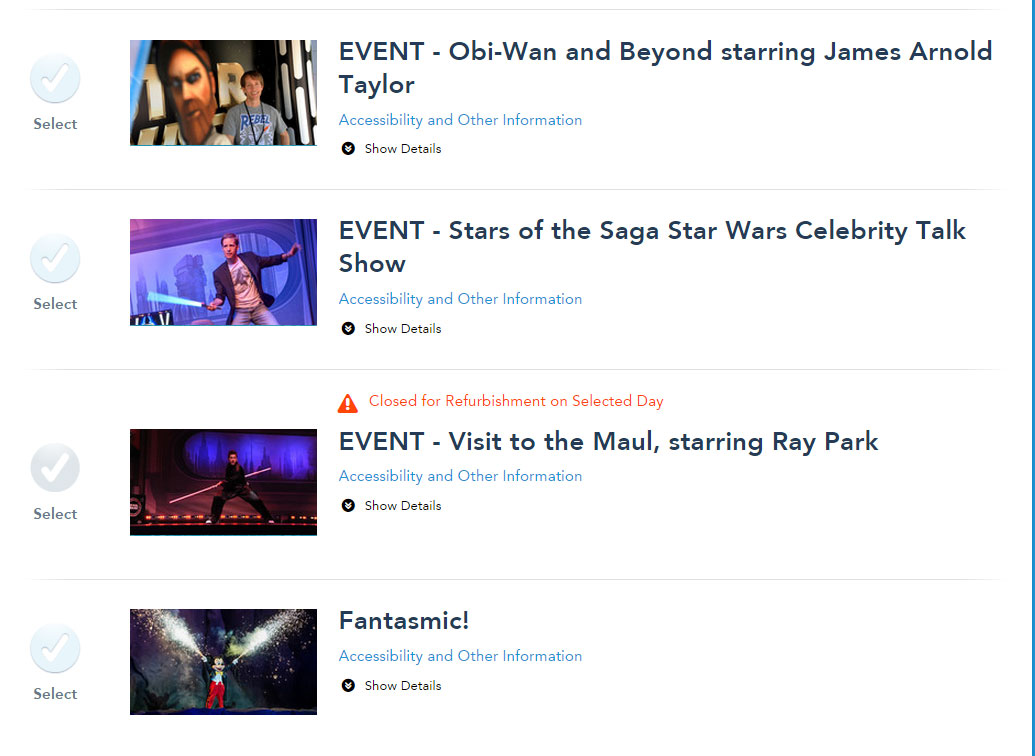
Task: Open Obi-Wan and Beyond event title
Action: coord(665,68)
